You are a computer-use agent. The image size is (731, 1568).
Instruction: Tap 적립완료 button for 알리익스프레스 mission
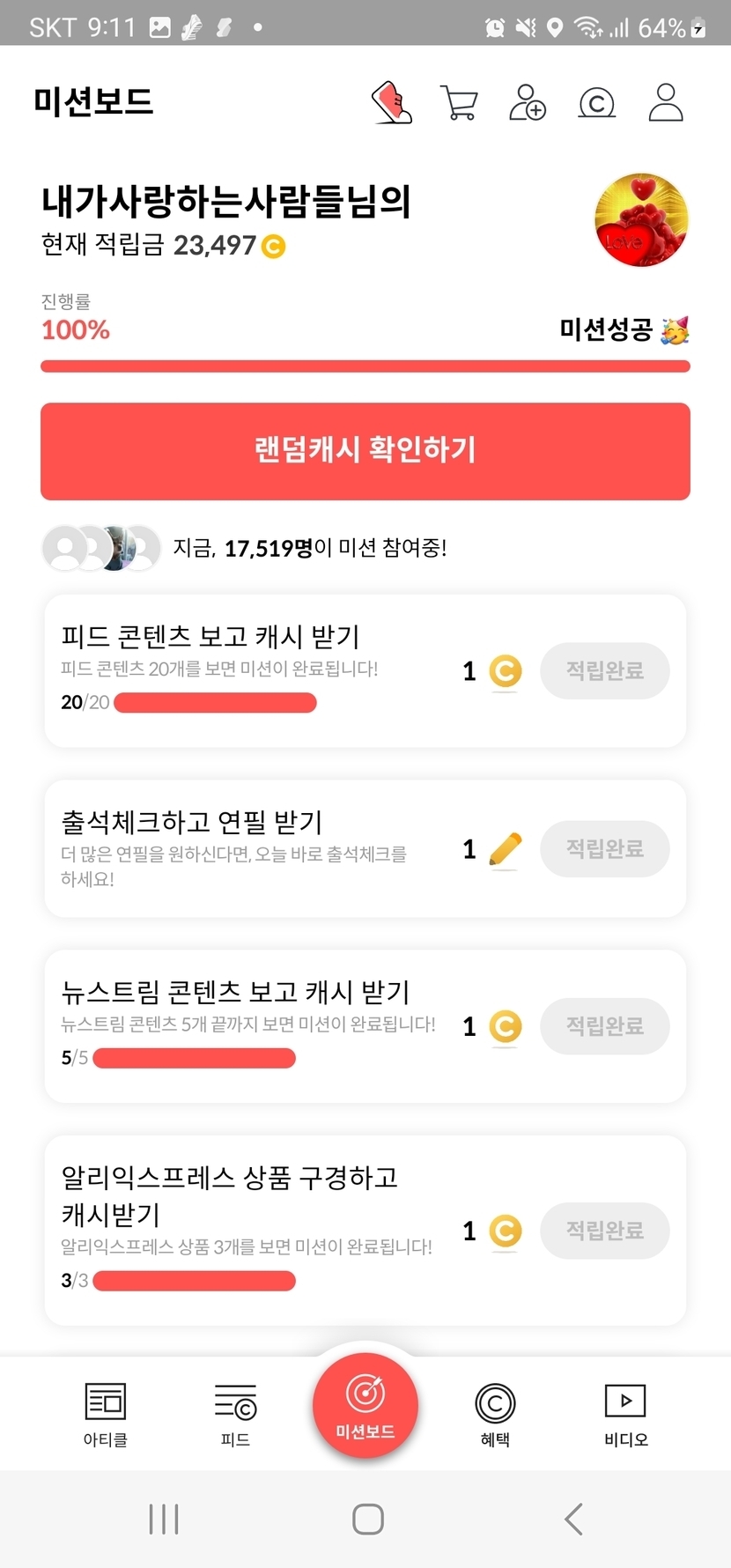pos(605,1231)
